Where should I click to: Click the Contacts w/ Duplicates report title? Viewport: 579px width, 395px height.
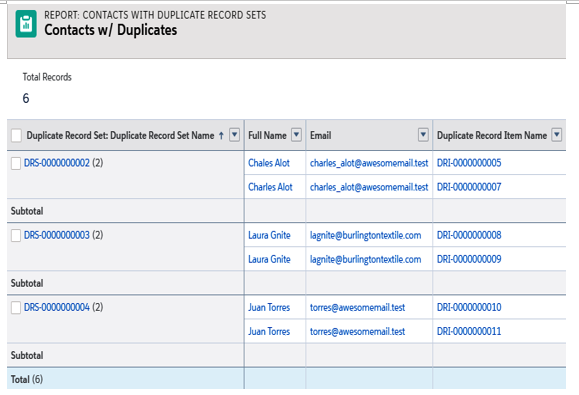point(111,30)
